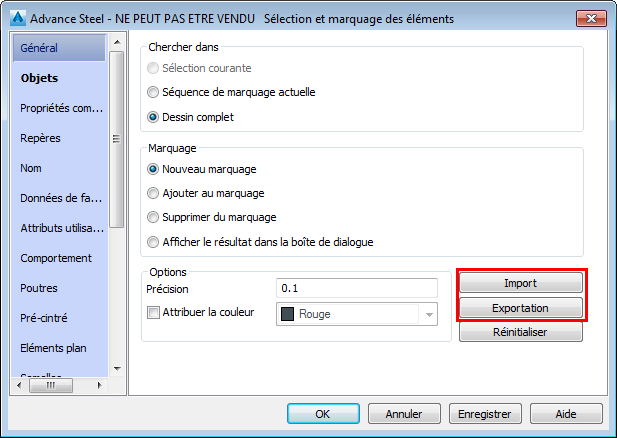Click the Rouge color swatch square
Screen dimensions: 617x438
point(287,314)
